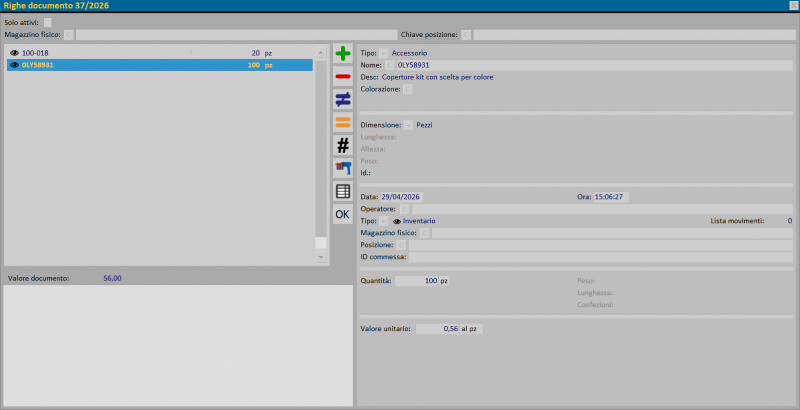Select the 100-018 row in list
Viewport: 800px width, 410px height.
point(100,52)
